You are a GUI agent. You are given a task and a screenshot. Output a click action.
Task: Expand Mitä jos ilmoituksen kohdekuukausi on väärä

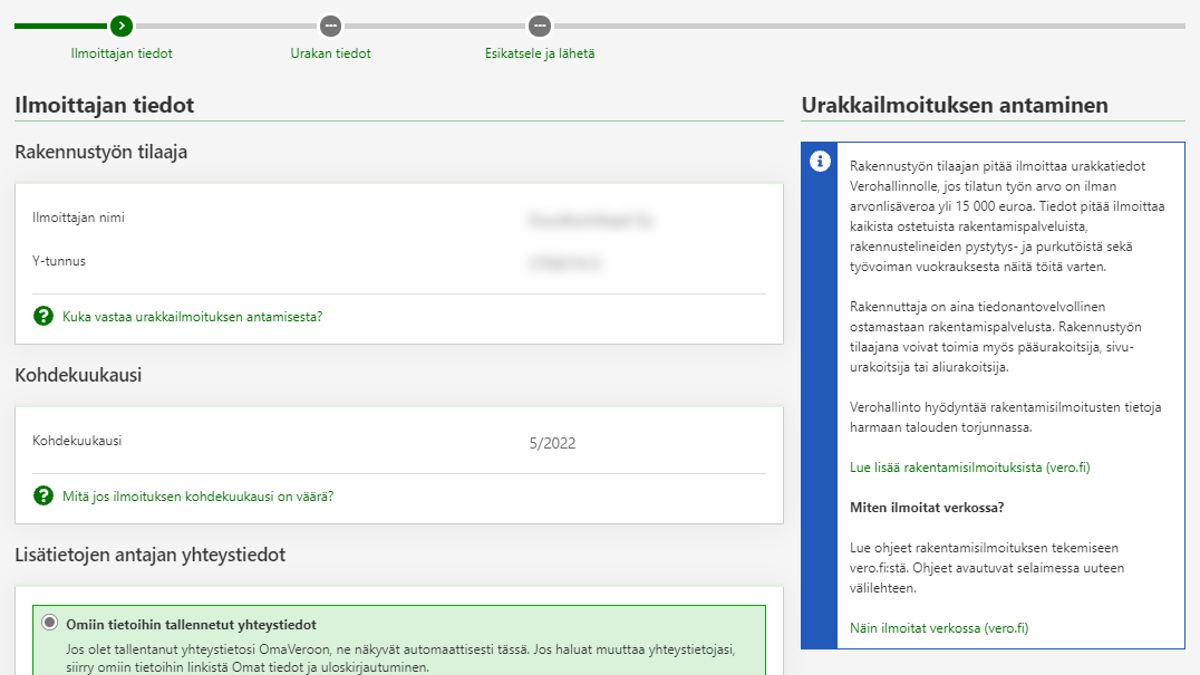(x=198, y=496)
